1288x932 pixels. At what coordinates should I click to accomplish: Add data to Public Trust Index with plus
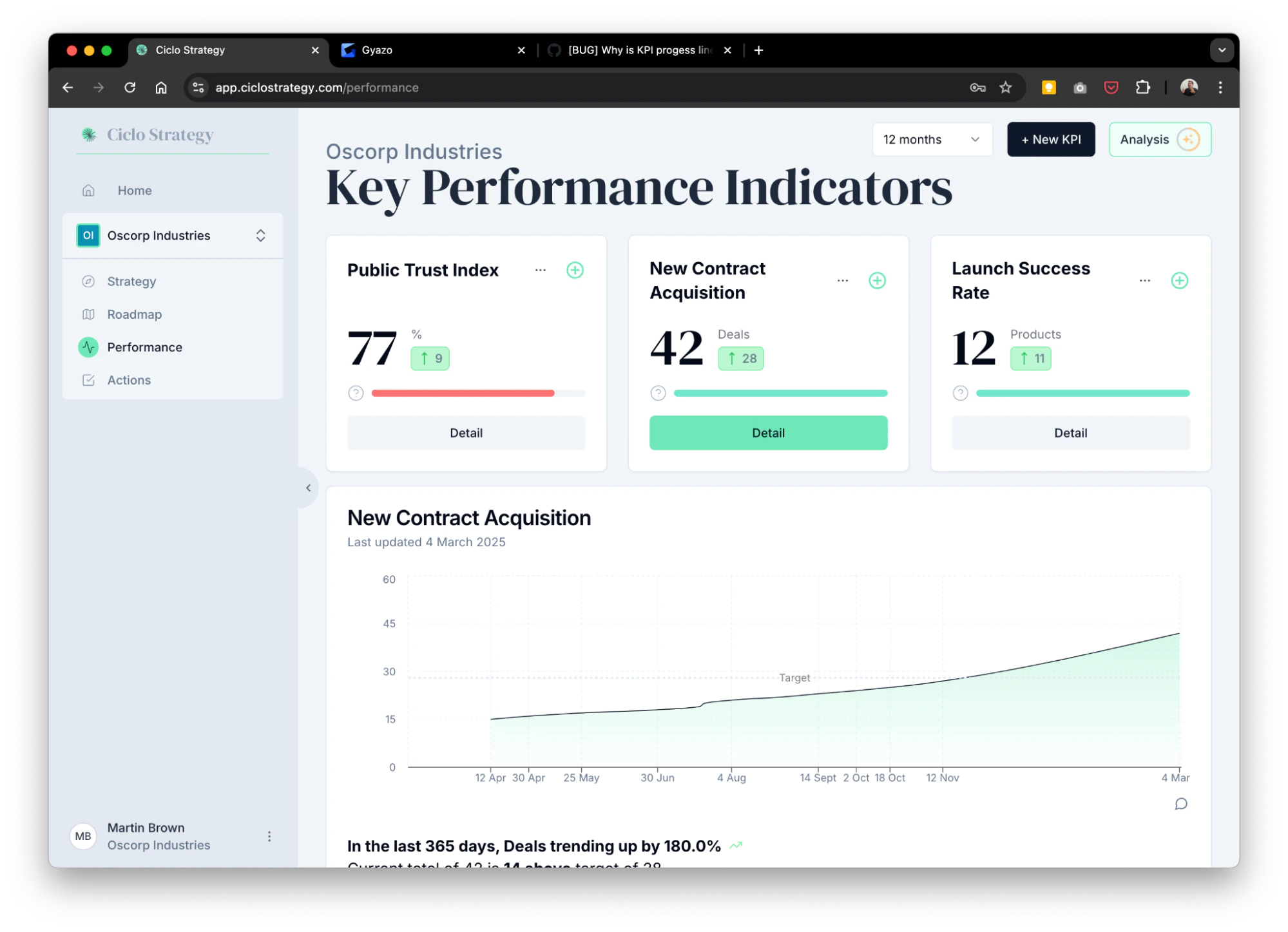click(x=575, y=271)
